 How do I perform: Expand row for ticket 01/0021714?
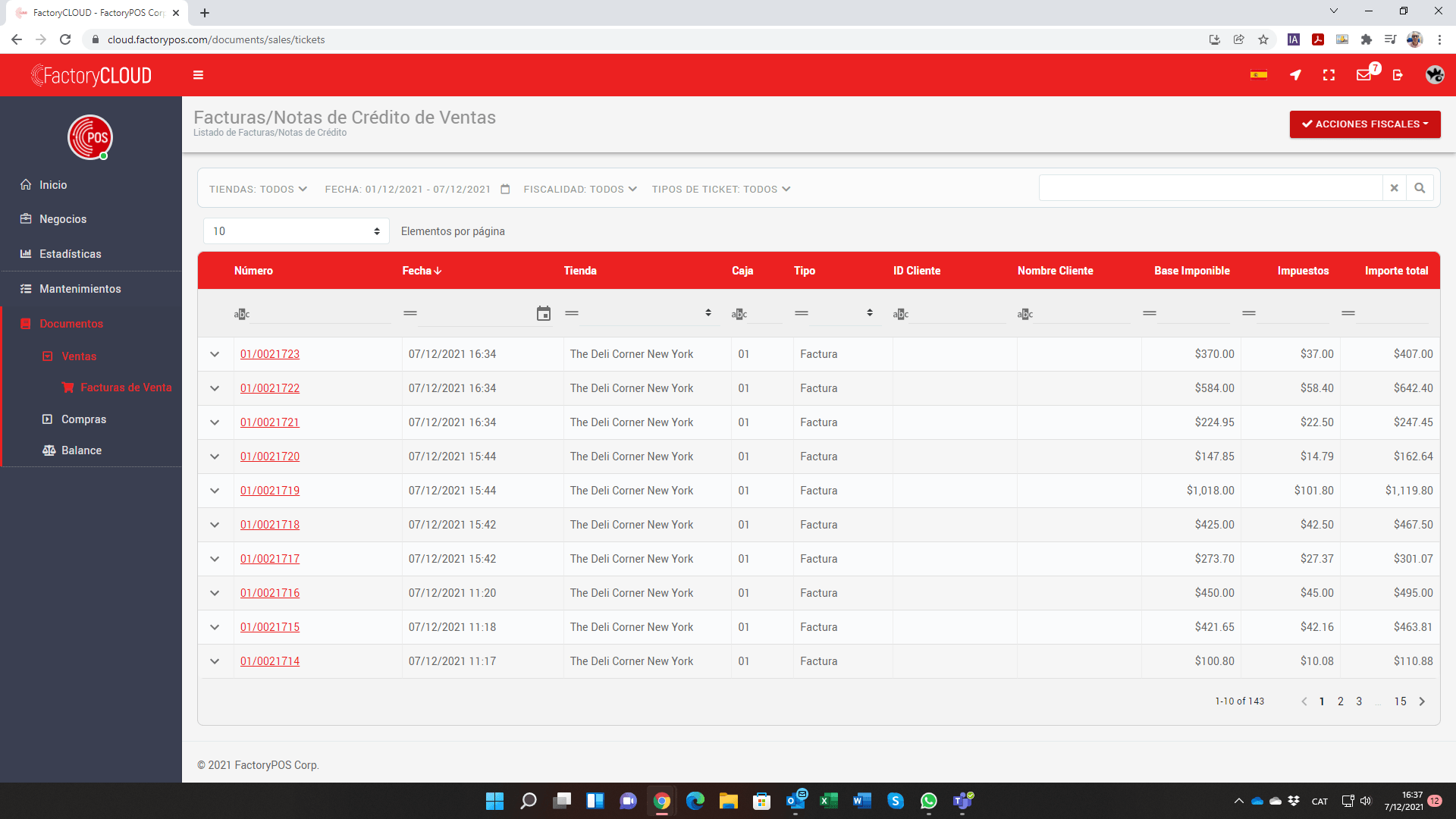tap(215, 661)
